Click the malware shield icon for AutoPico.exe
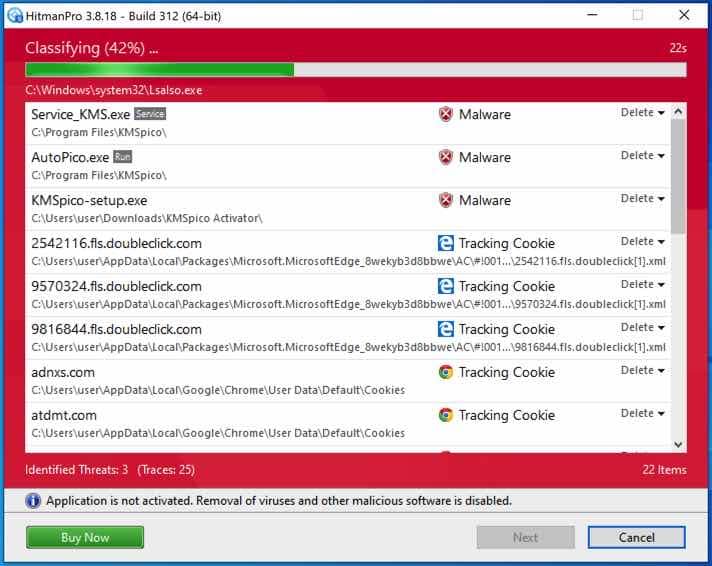 click(446, 157)
